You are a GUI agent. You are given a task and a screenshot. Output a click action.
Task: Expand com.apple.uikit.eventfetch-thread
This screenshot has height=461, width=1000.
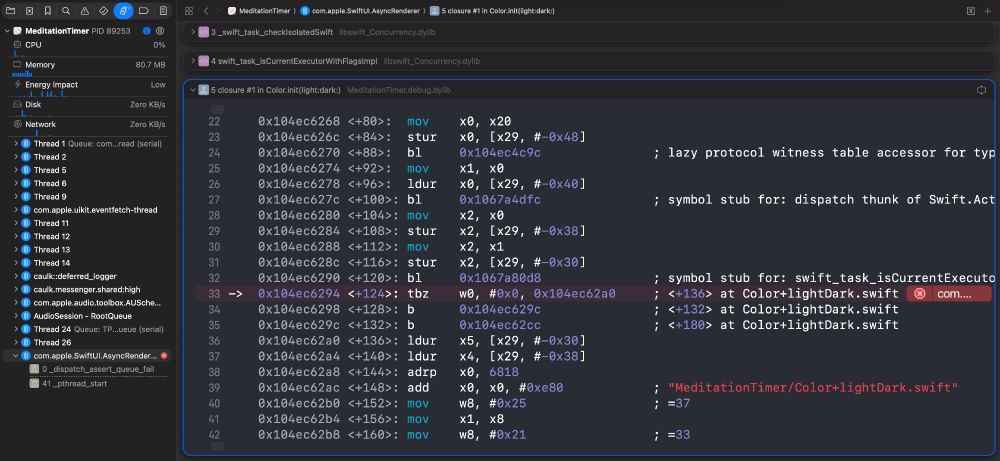point(16,210)
